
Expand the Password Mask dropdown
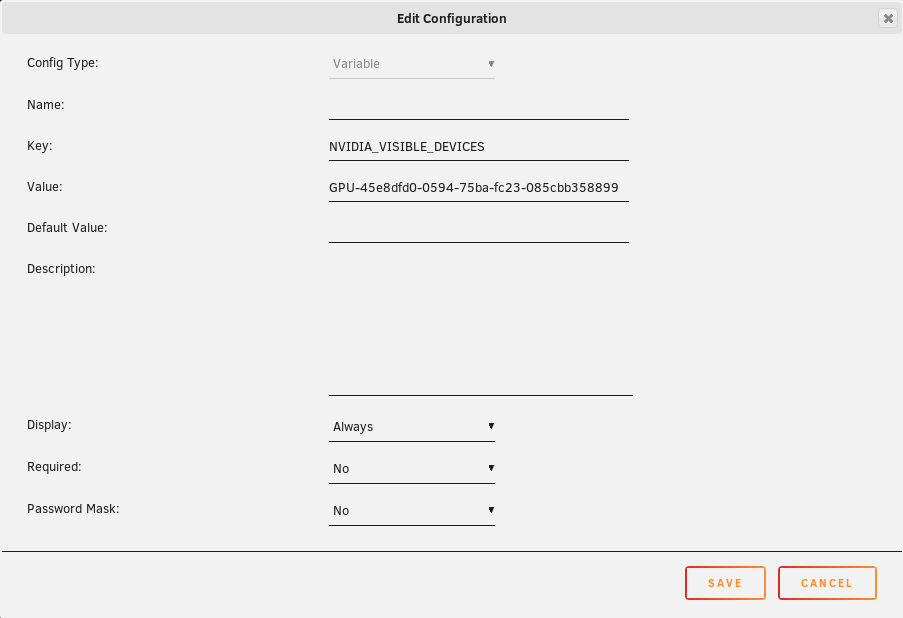point(412,511)
